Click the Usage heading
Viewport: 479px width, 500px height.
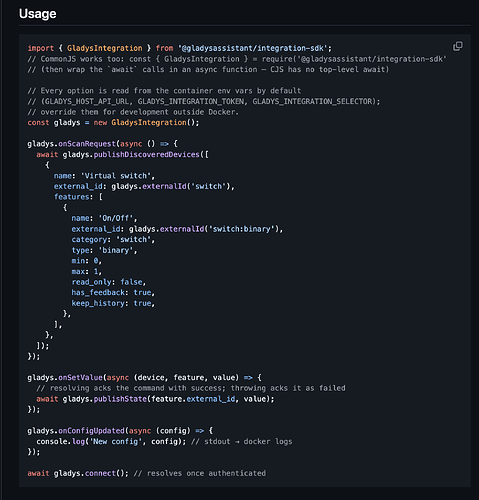[x=37, y=14]
